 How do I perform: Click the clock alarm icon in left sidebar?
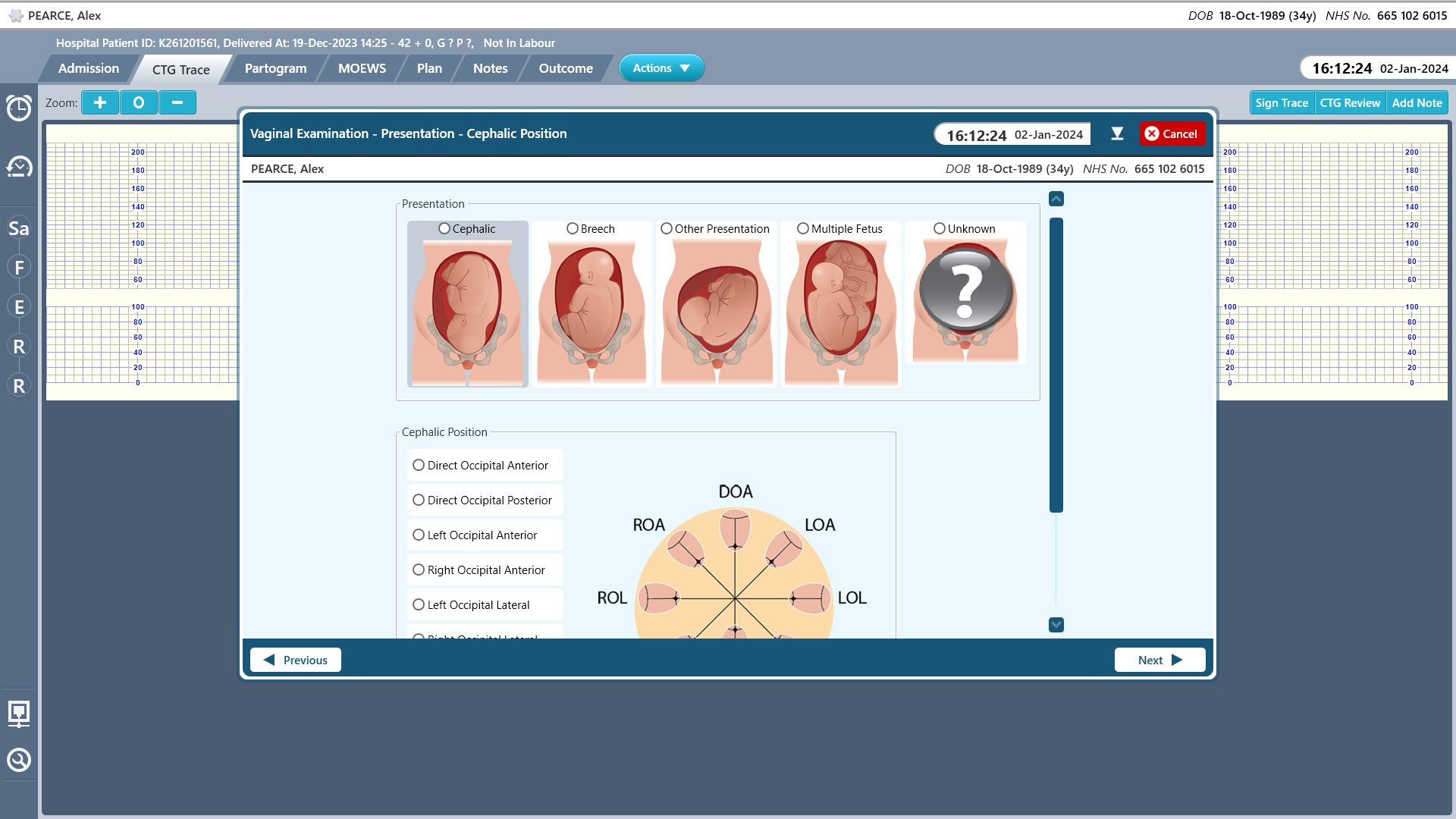[x=19, y=108]
